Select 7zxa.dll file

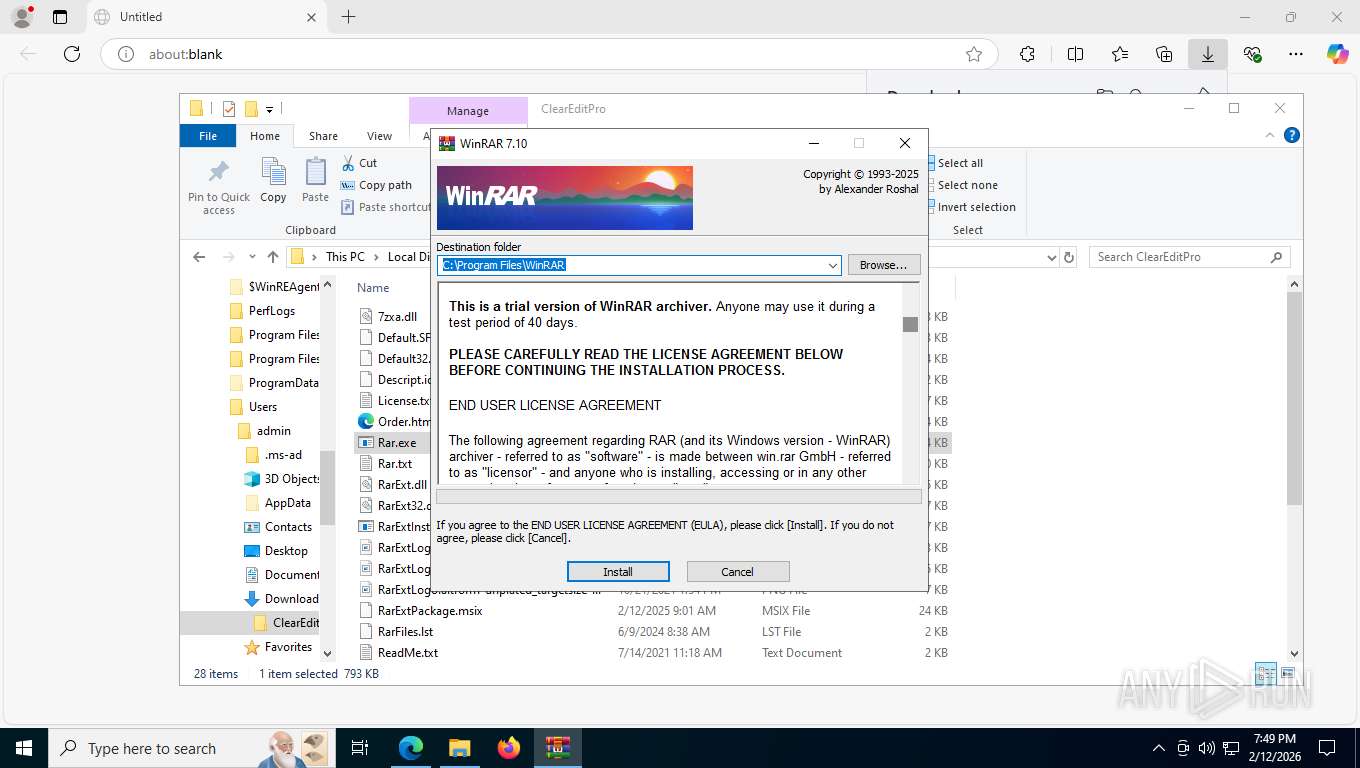coord(397,317)
